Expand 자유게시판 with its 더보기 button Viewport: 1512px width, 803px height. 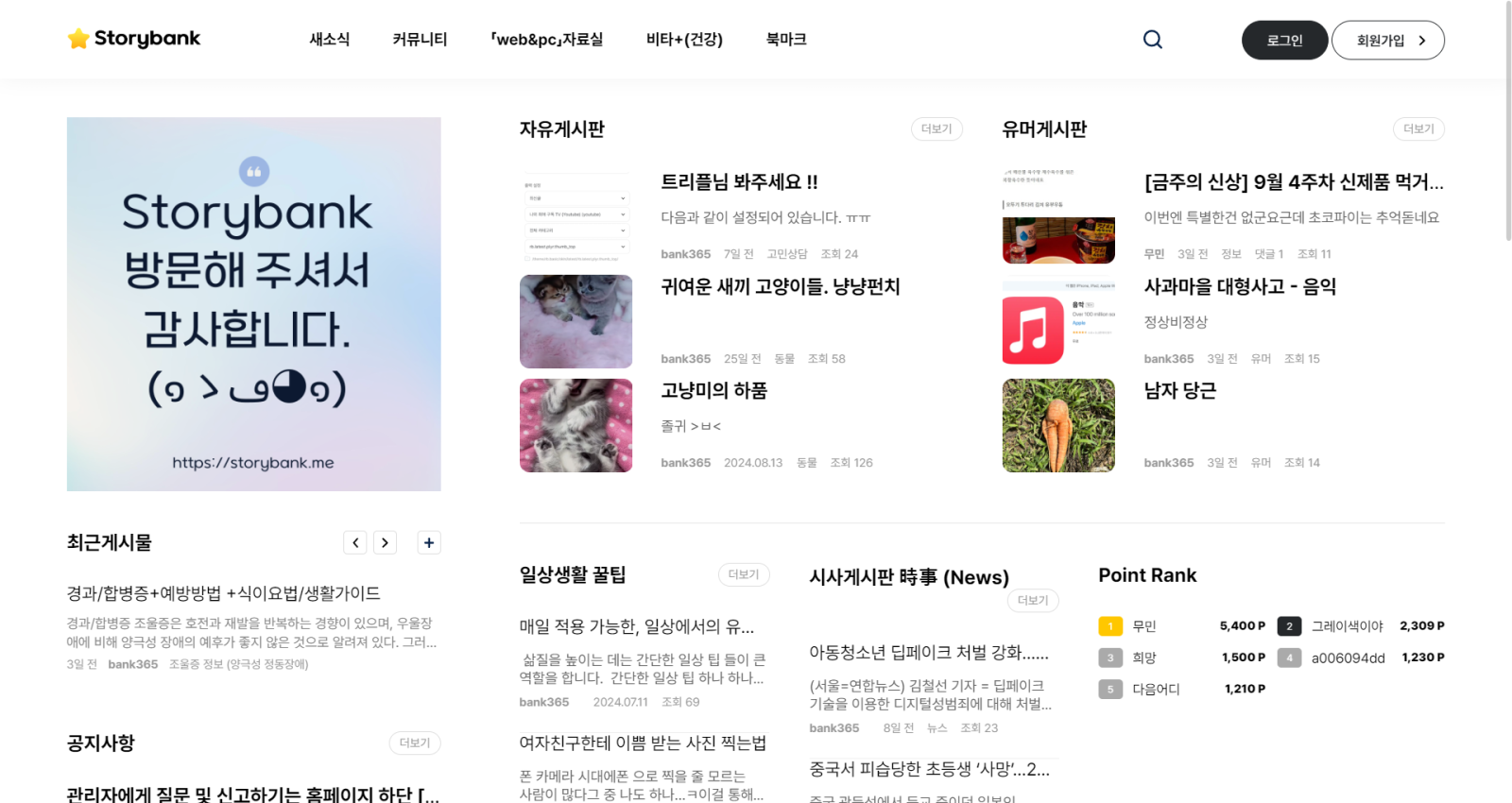coord(936,129)
